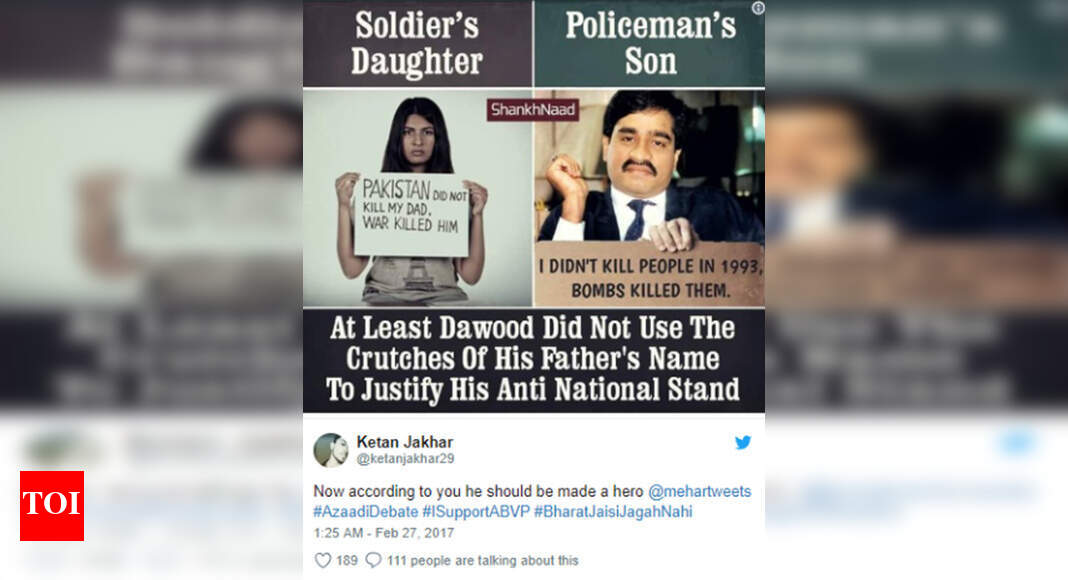Click "111 people are talking about this"

[x=483, y=560]
